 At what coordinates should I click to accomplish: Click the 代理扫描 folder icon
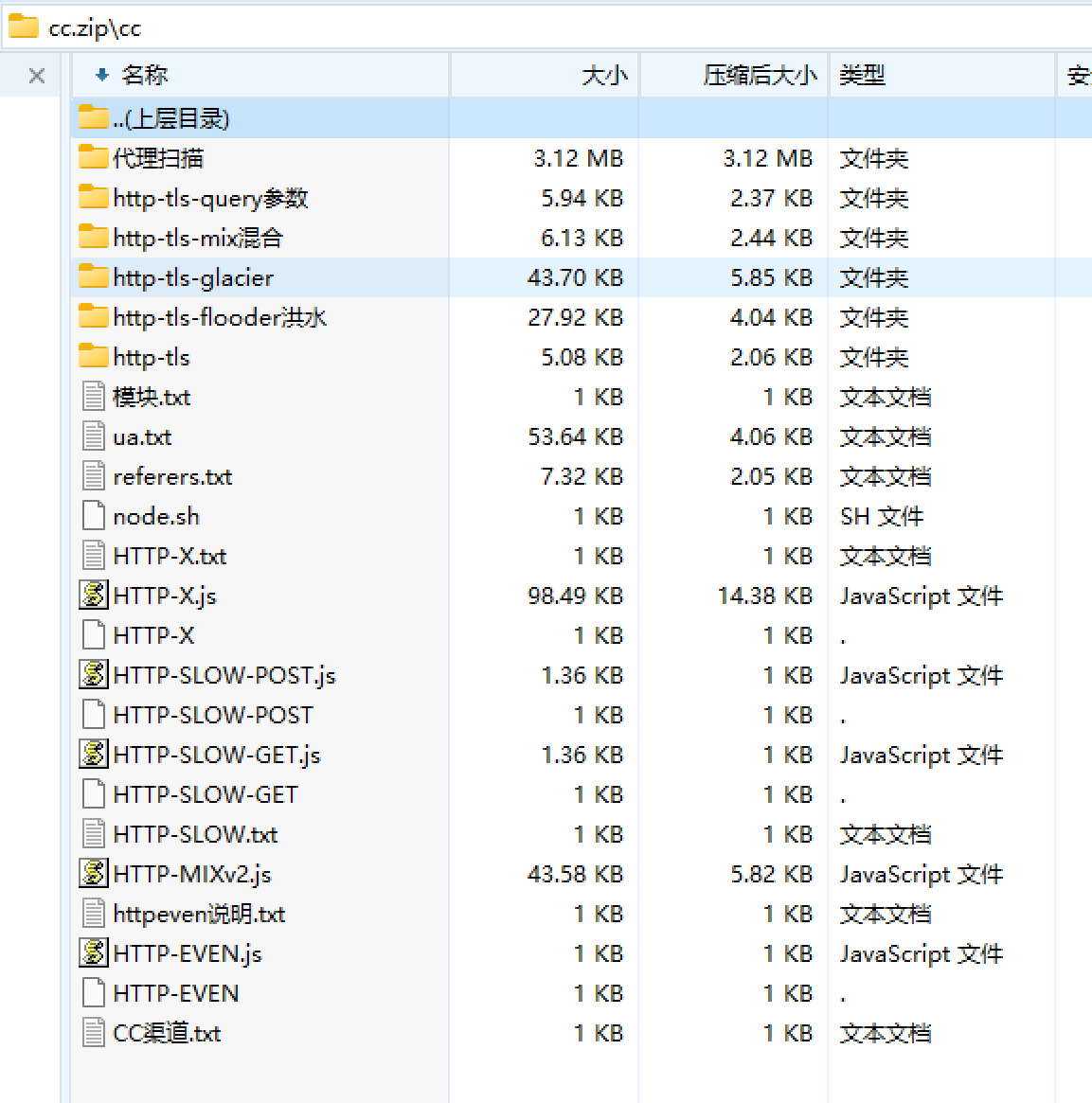click(x=93, y=157)
